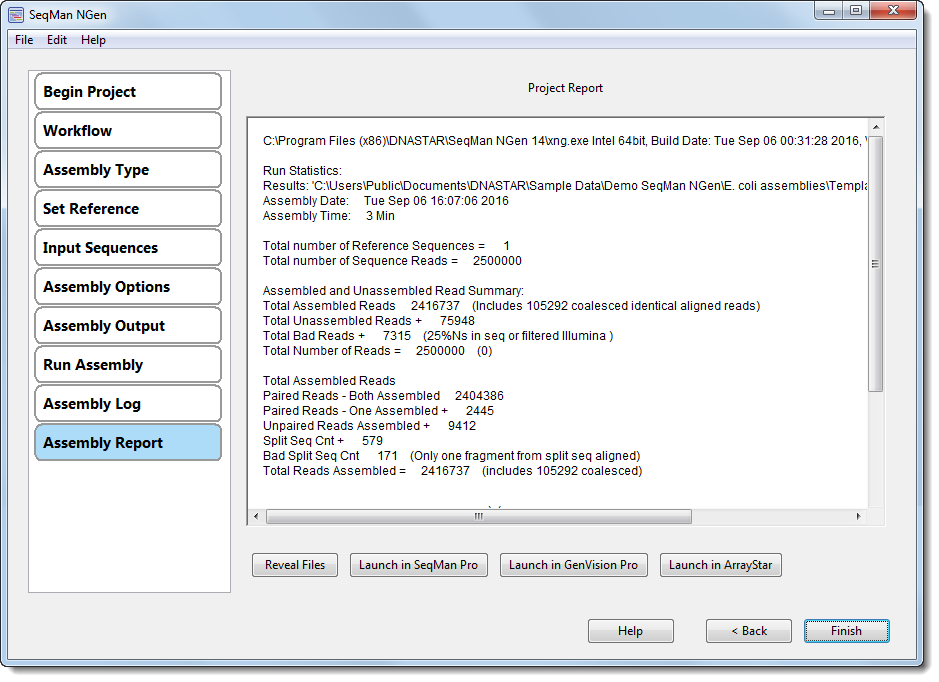The height and width of the screenshot is (682, 939).
Task: Click the 'Total Bad Reads + 7315' line
Action: pos(438,335)
